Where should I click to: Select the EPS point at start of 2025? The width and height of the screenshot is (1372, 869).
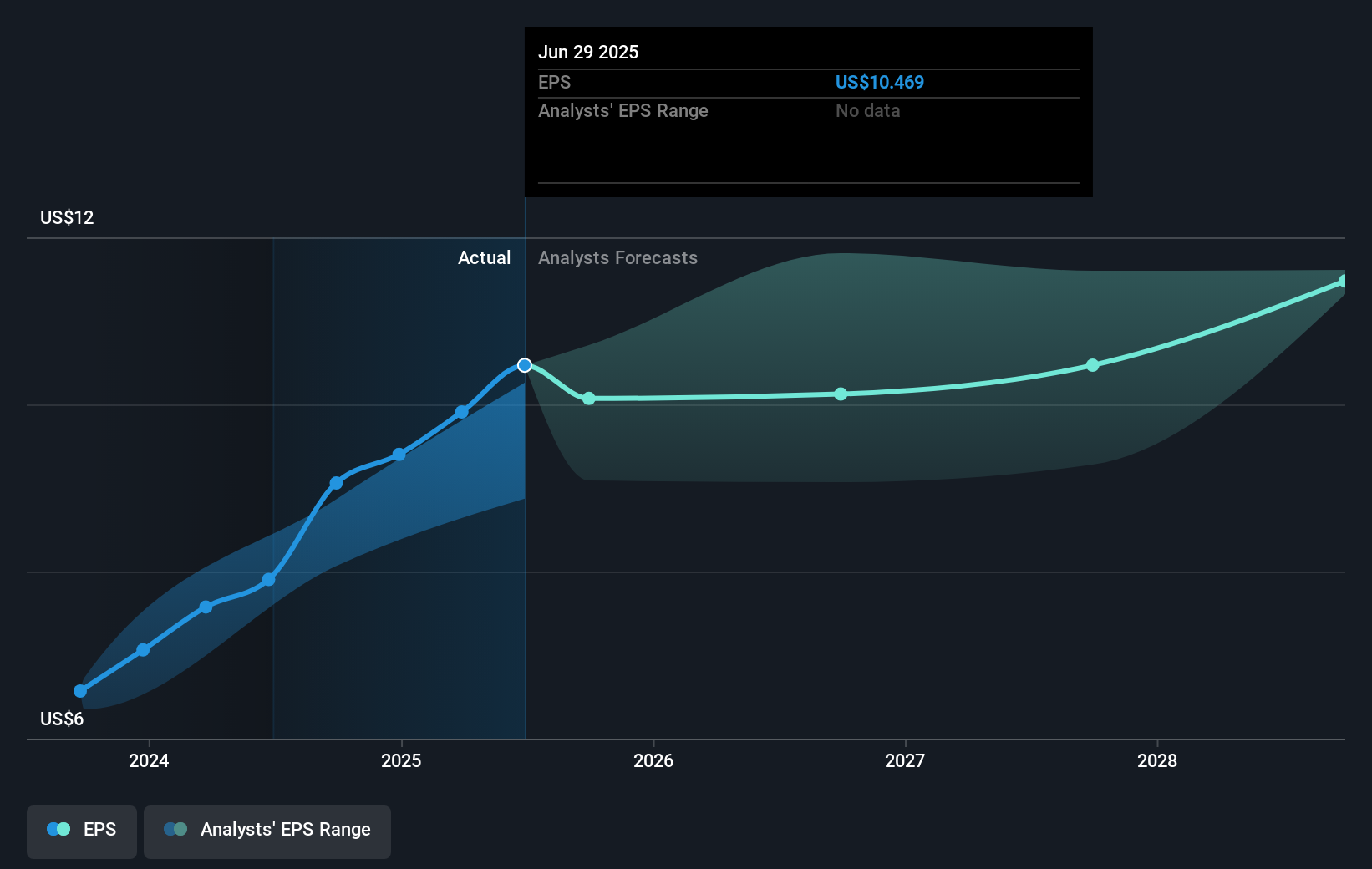[x=399, y=455]
